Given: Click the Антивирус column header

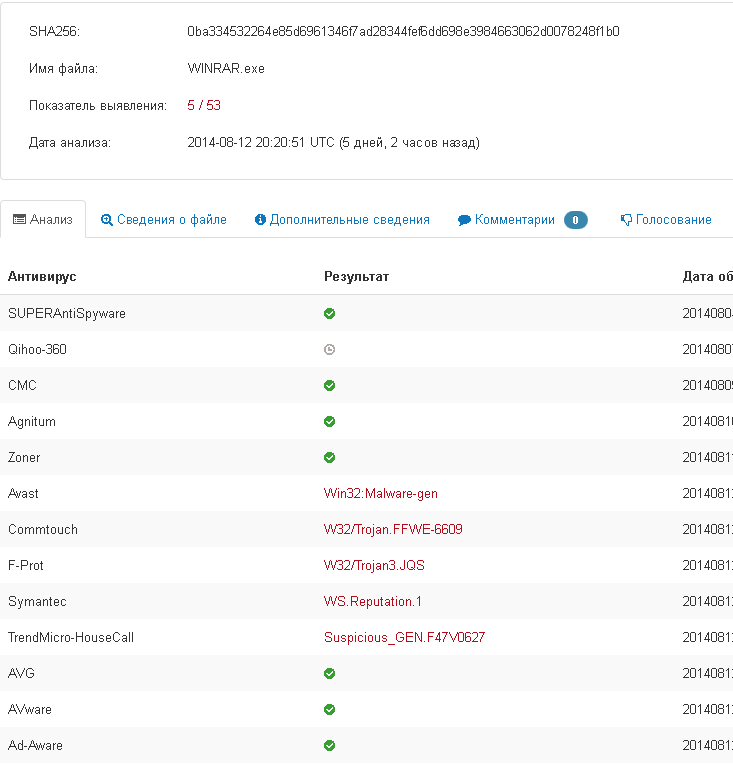Looking at the screenshot, I should pyautogui.click(x=42, y=276).
